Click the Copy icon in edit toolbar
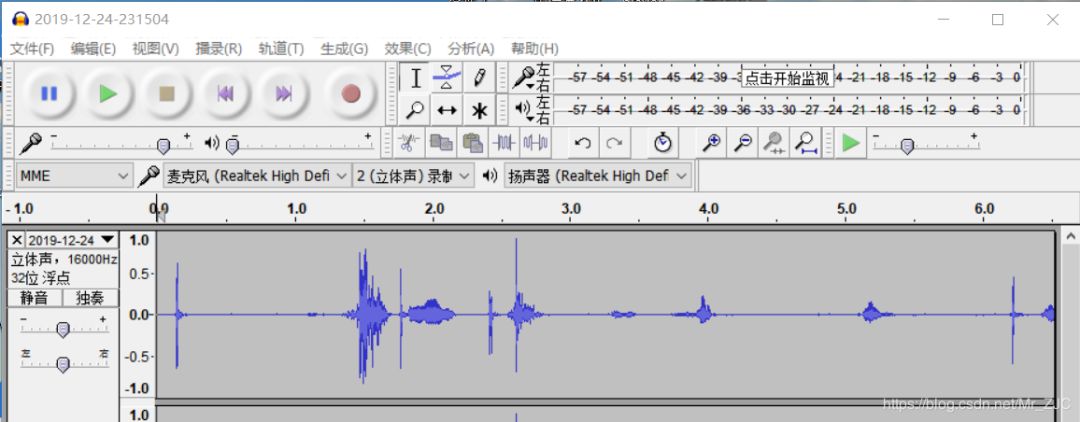This screenshot has width=1080, height=422. click(x=441, y=143)
